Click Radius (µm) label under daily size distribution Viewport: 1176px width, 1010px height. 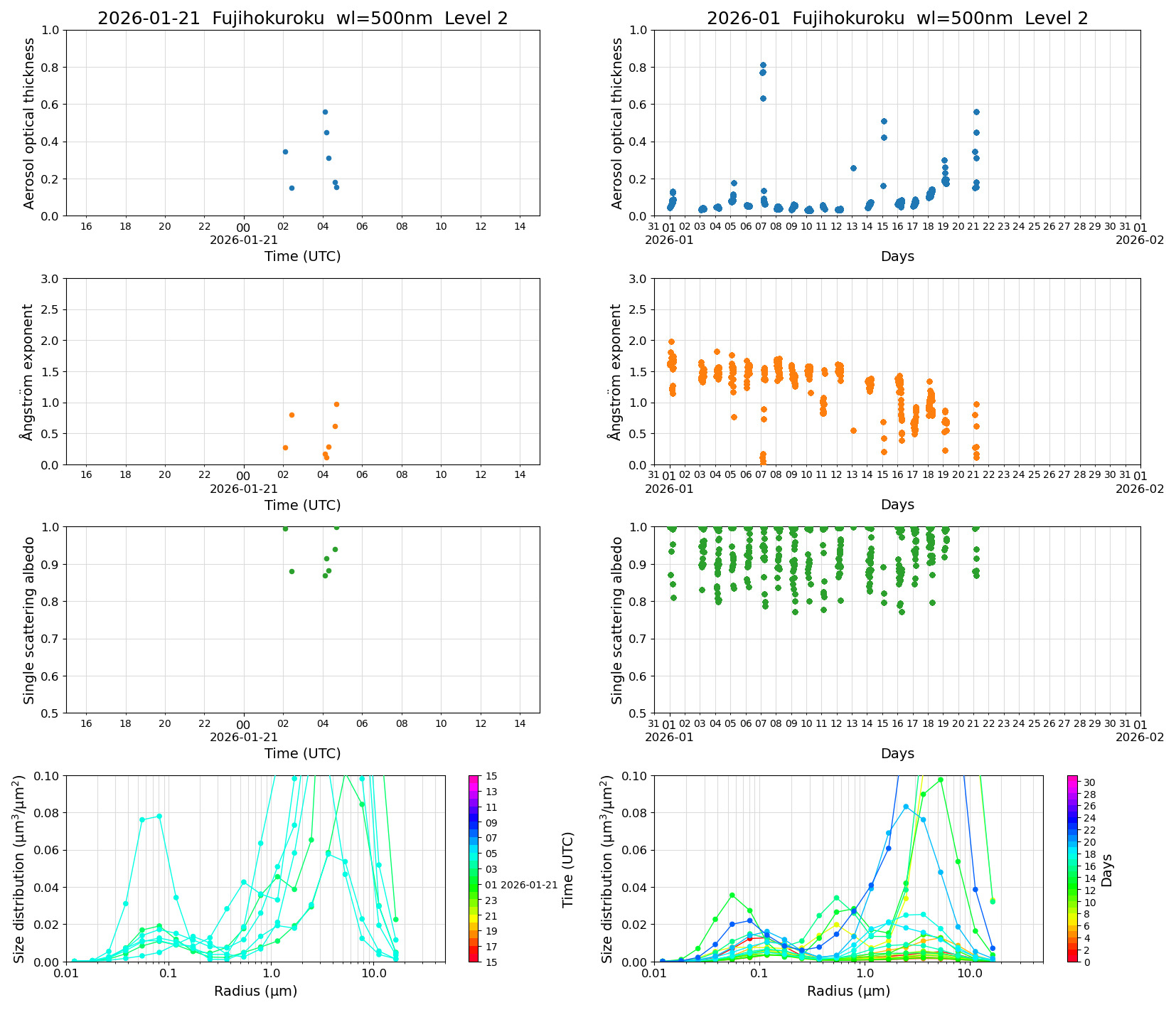pyautogui.click(x=255, y=991)
